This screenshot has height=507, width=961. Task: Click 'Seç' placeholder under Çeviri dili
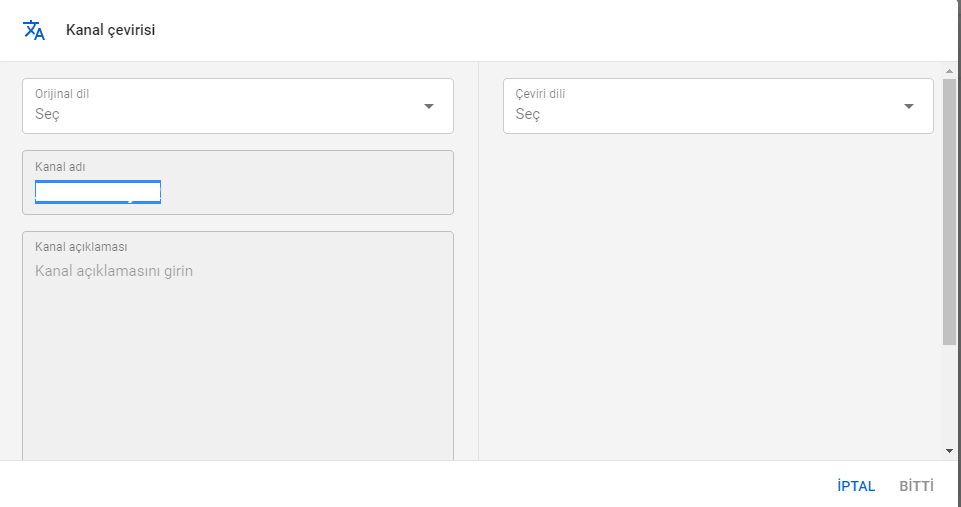pyautogui.click(x=528, y=114)
